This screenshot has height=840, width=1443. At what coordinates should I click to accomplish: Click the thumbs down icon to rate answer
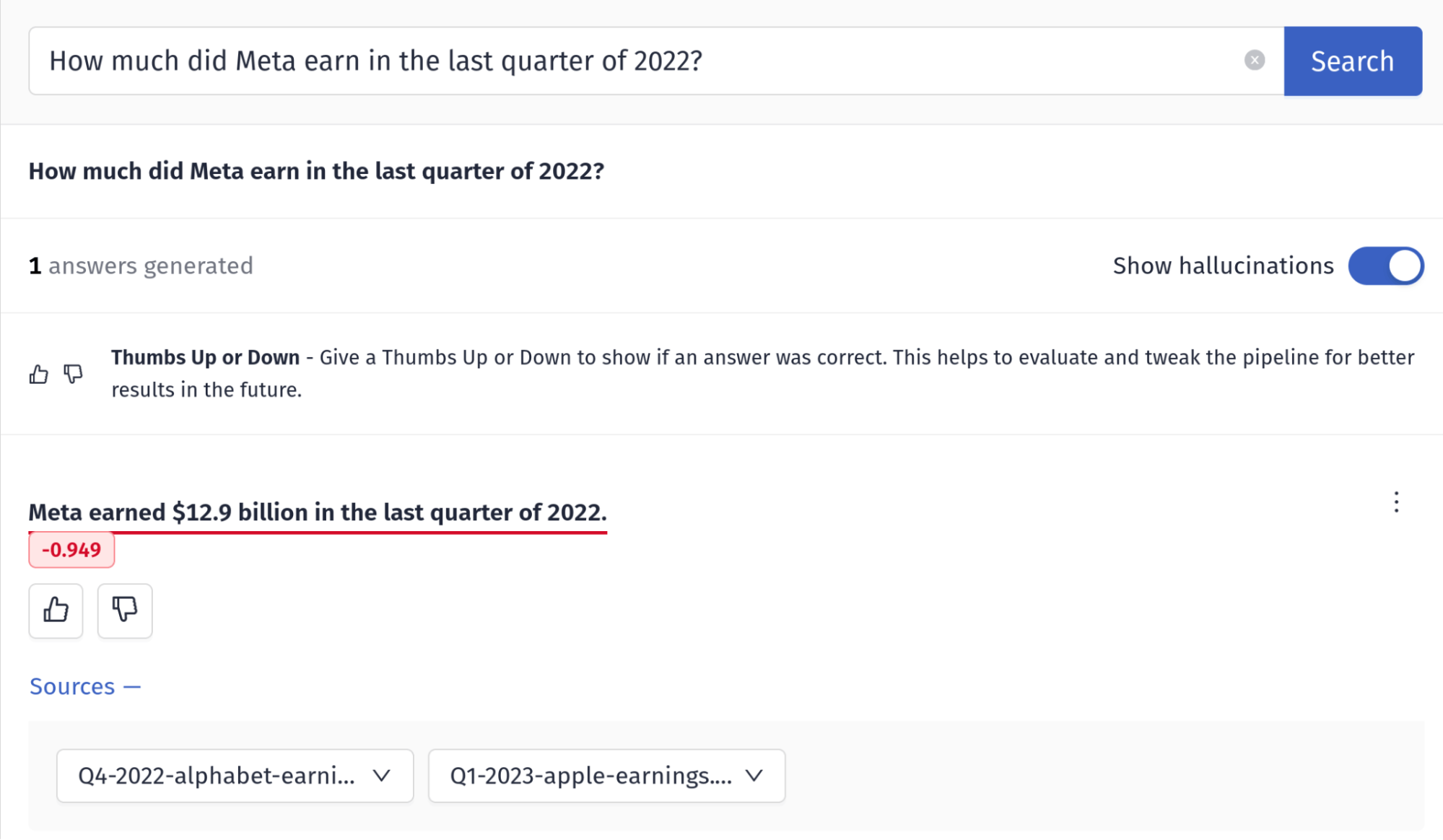(x=124, y=609)
